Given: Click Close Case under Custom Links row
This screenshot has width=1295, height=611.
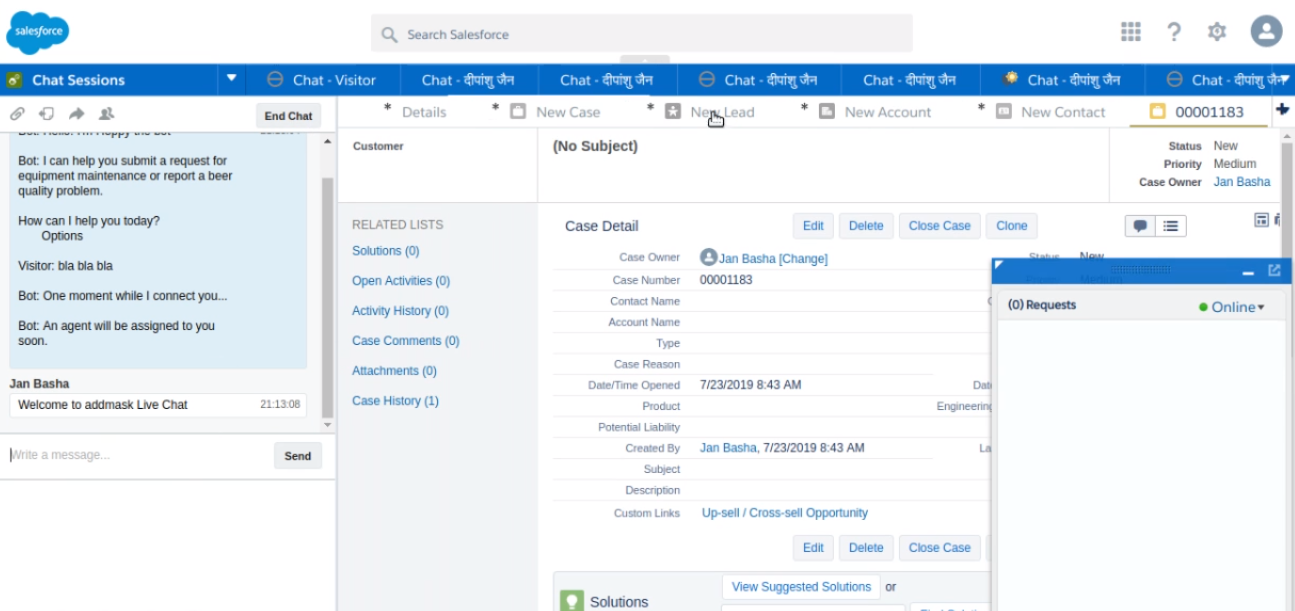Looking at the screenshot, I should pos(939,548).
